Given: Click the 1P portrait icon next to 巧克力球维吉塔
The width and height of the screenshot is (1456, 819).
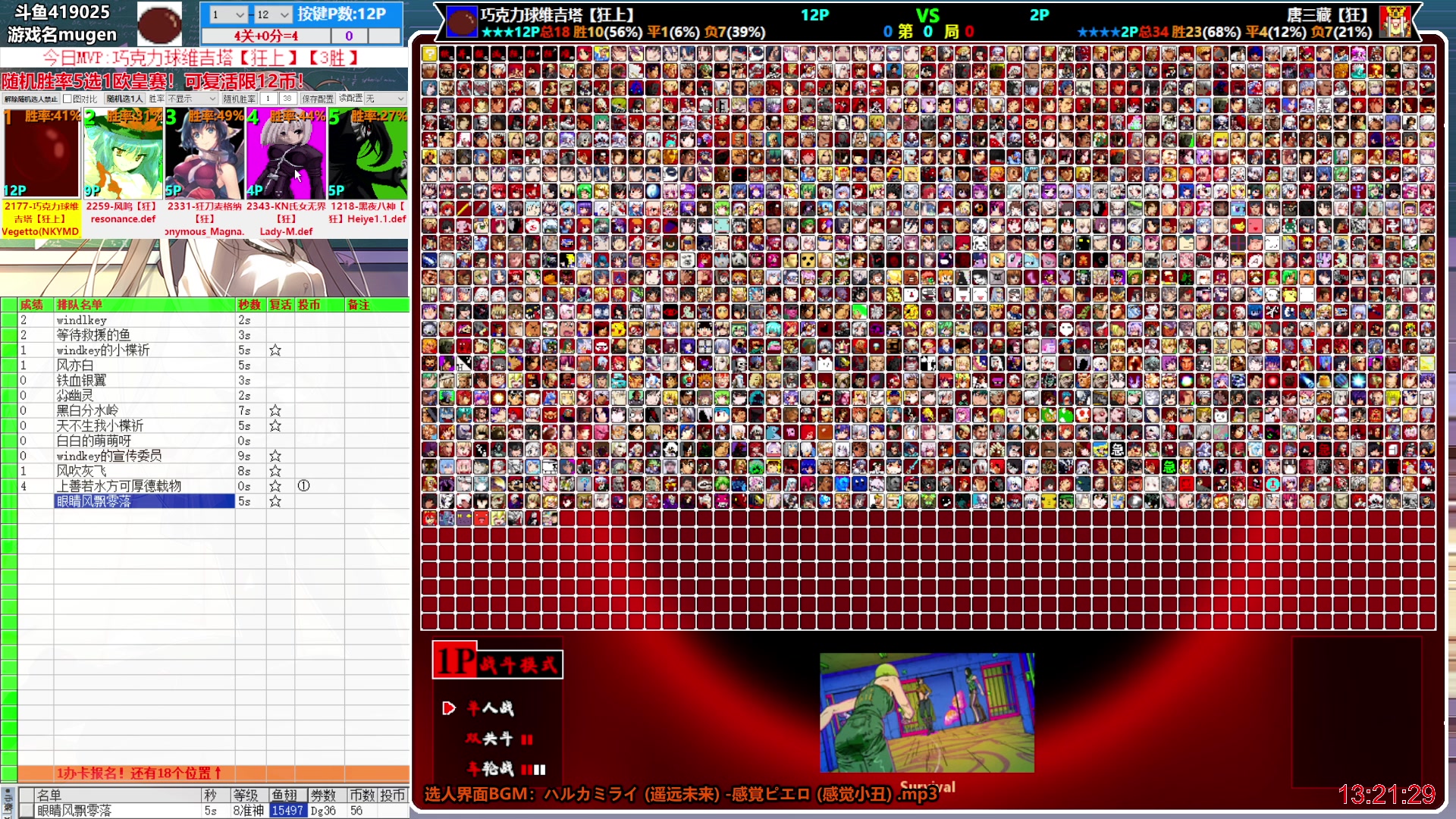Looking at the screenshot, I should [x=461, y=22].
